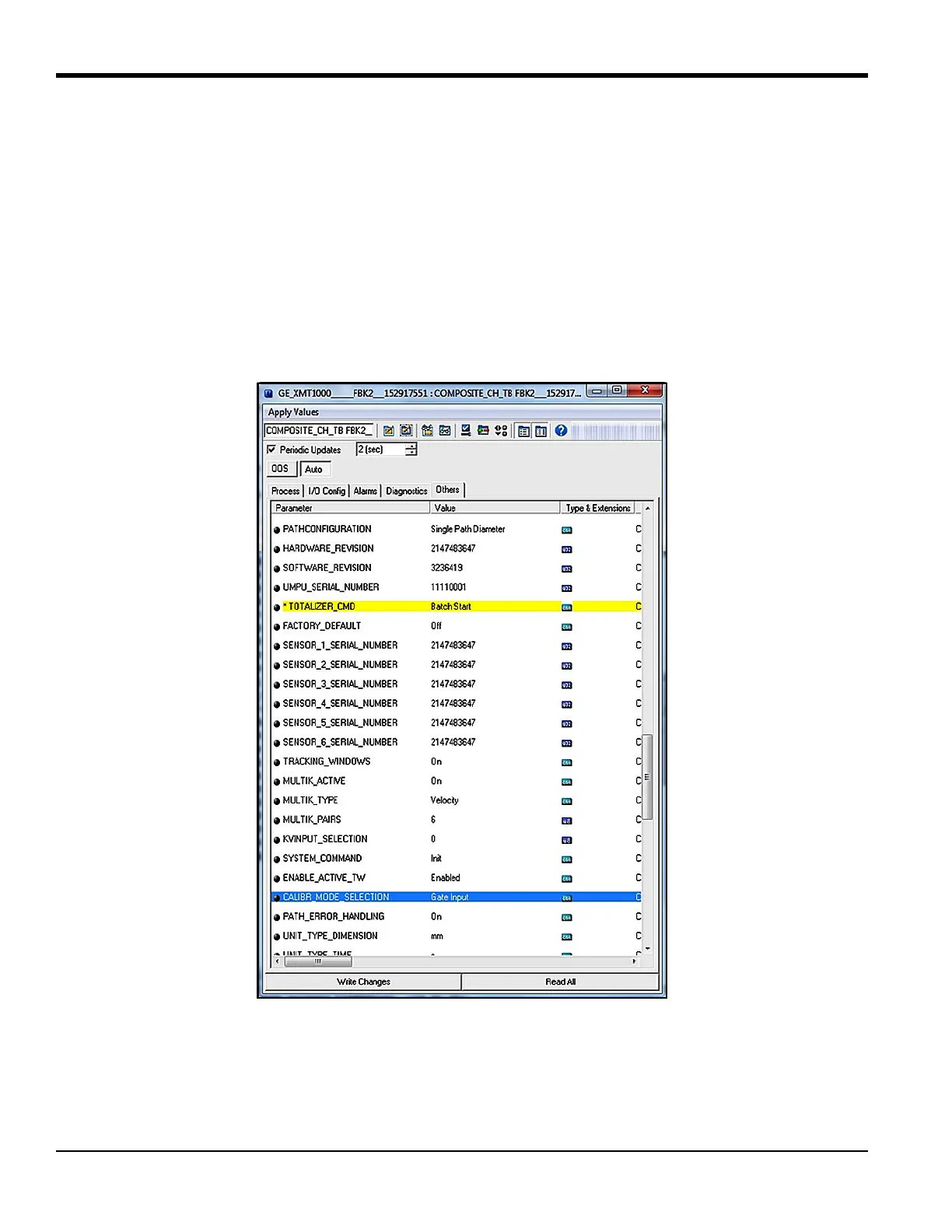Click the first pencil-edit toolbar icon
Screen dimensions: 952x1232
(x=389, y=430)
